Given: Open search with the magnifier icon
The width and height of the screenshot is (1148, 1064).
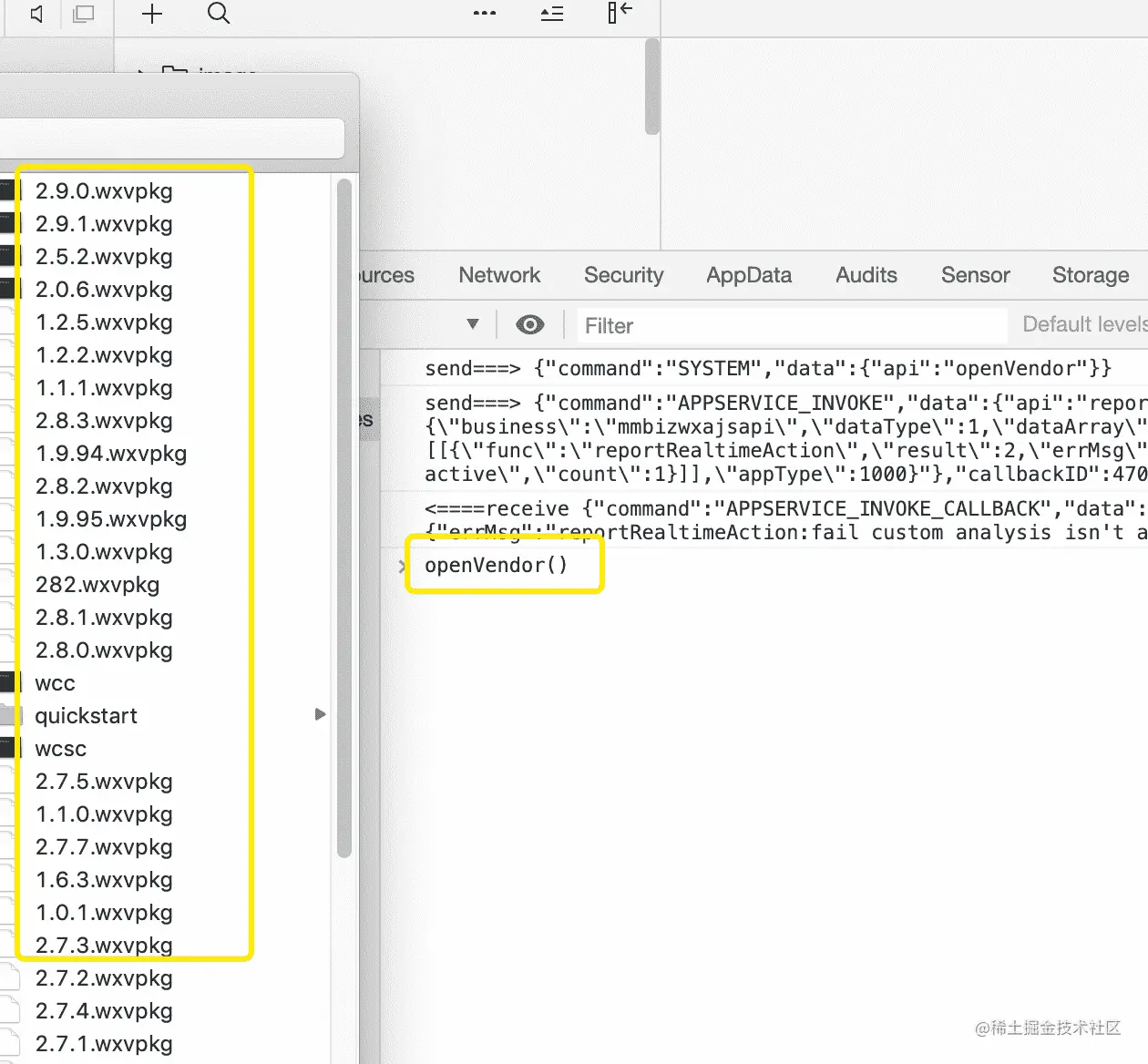Looking at the screenshot, I should tap(219, 14).
